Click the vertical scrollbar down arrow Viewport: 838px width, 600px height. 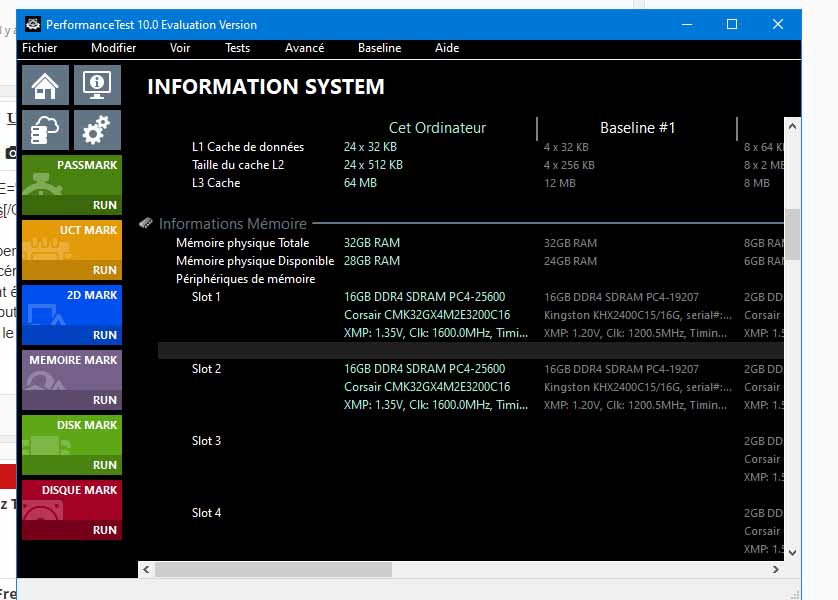pos(792,551)
